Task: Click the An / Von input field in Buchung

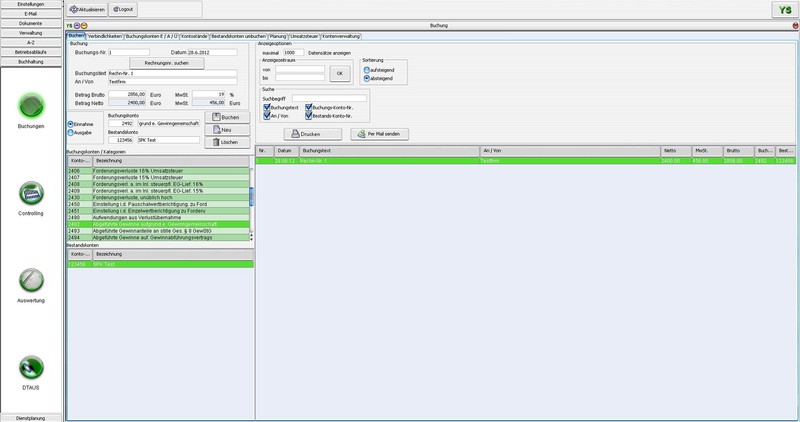Action: click(172, 82)
